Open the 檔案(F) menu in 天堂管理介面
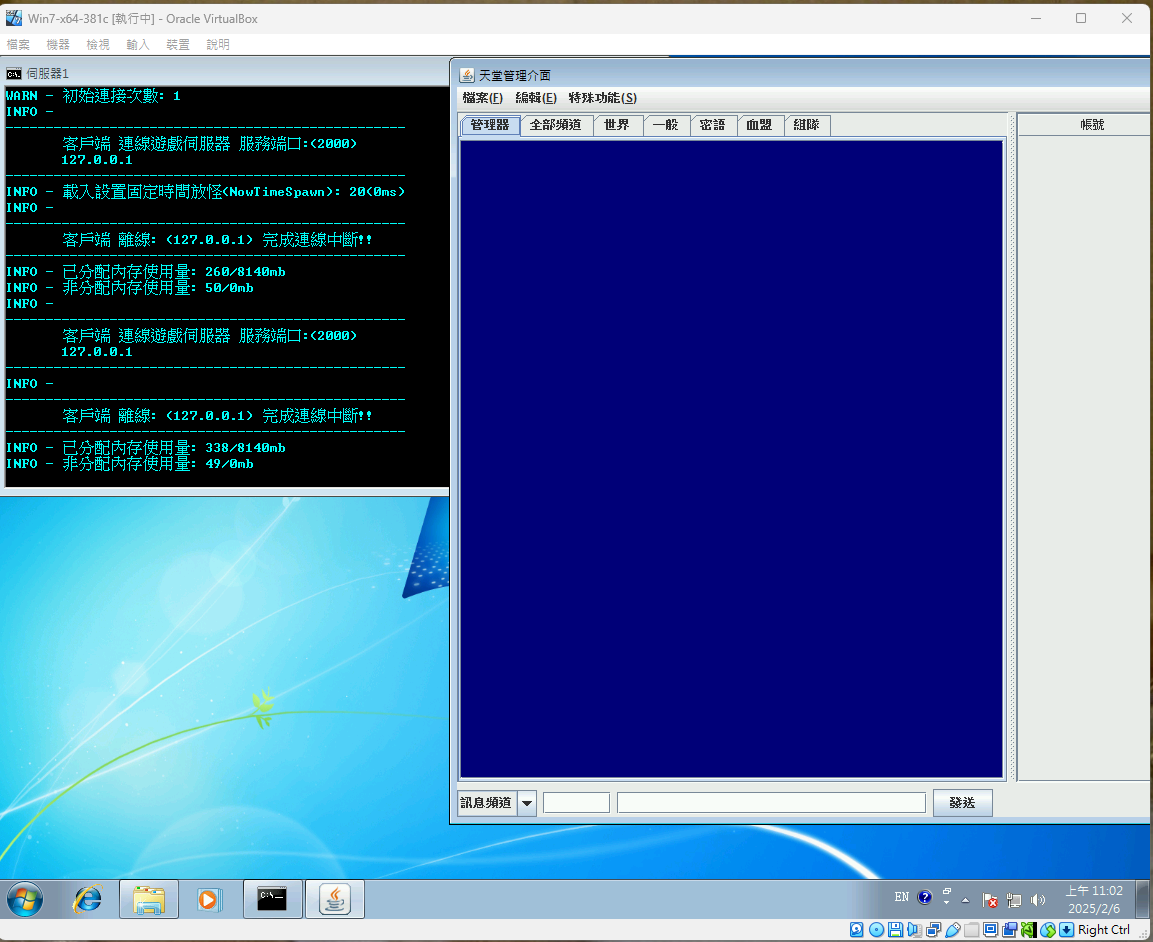Screen dimensions: 1153x942 click(x=482, y=98)
